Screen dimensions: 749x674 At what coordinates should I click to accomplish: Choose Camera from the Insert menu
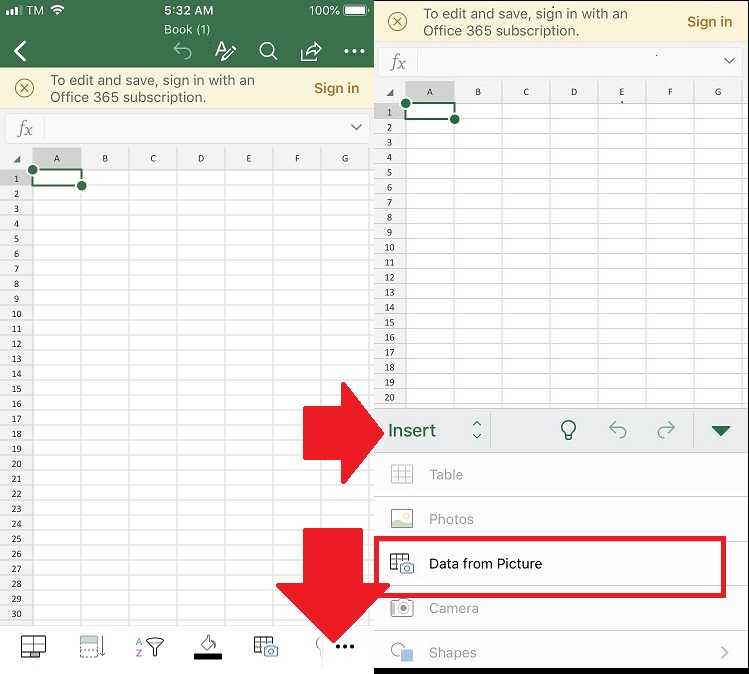point(561,608)
